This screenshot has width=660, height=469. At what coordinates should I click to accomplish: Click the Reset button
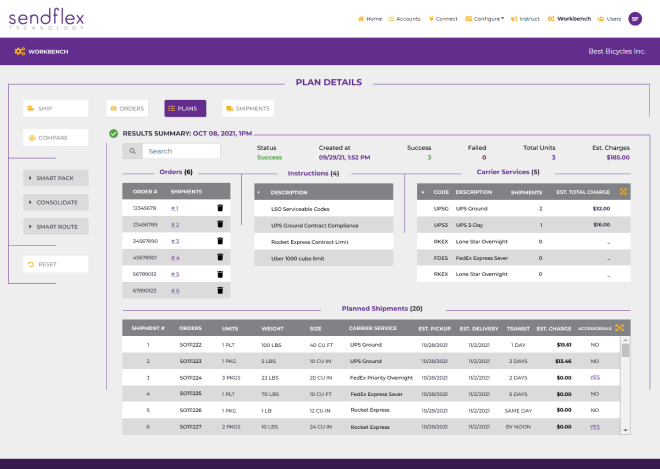(x=56, y=264)
